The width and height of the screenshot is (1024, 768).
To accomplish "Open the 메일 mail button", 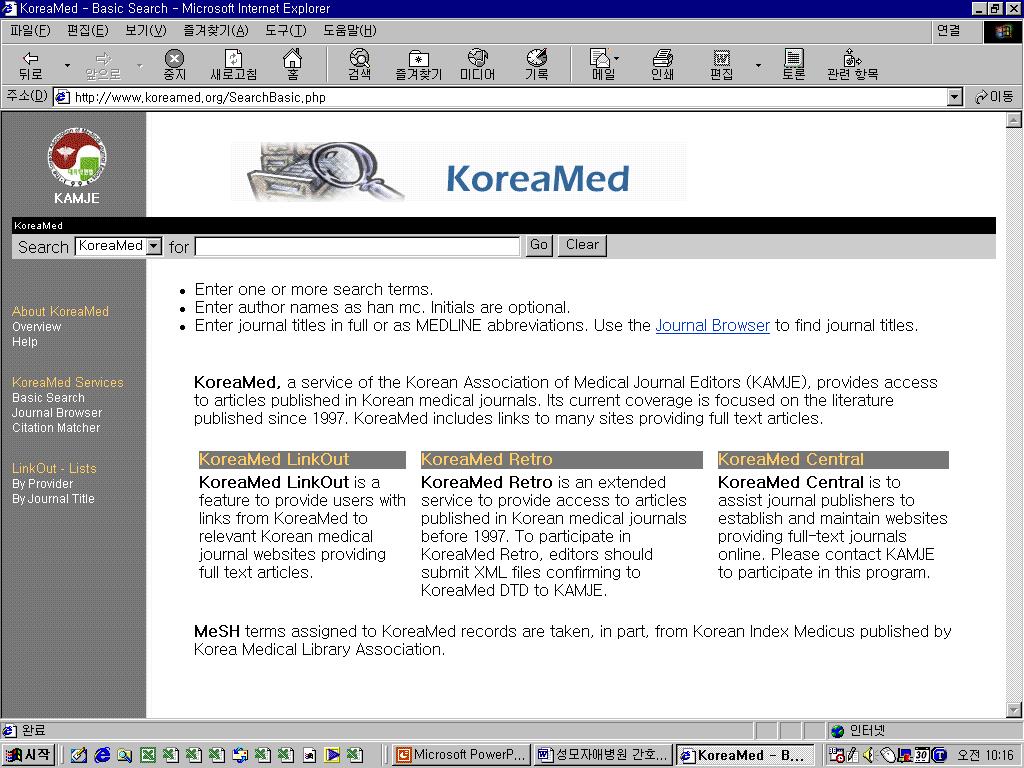I will 601,65.
